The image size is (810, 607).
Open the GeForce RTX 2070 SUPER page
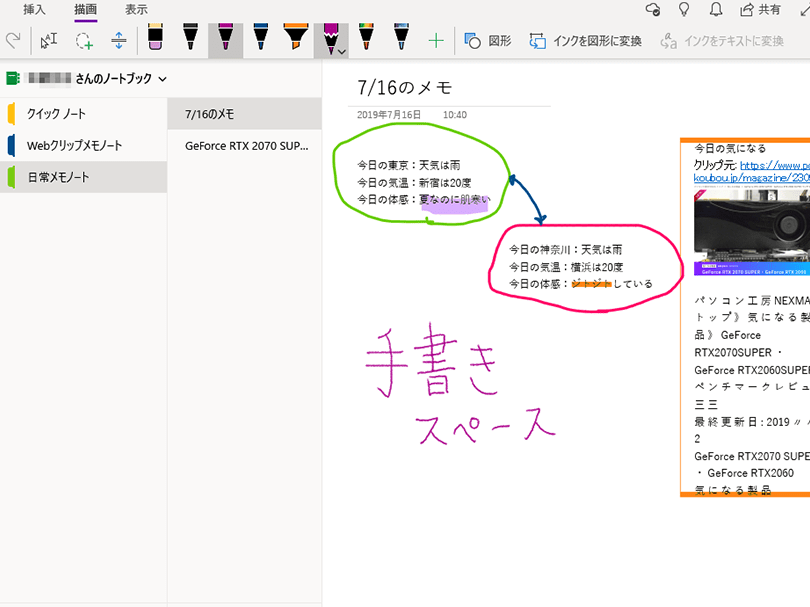click(x=246, y=146)
